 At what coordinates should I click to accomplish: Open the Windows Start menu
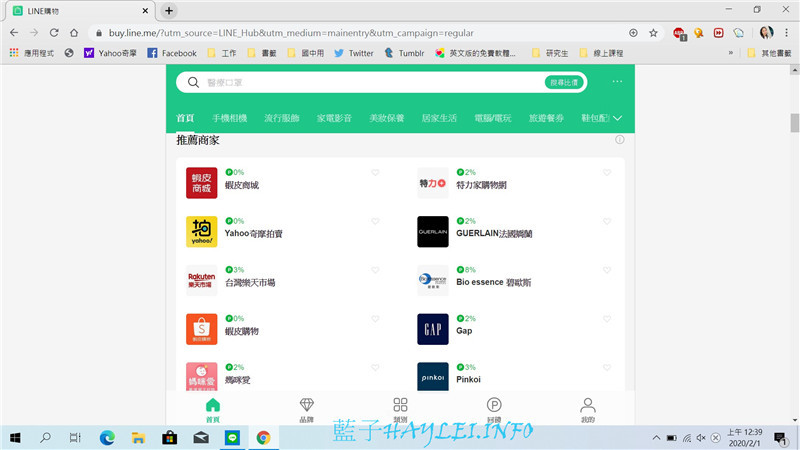15,438
